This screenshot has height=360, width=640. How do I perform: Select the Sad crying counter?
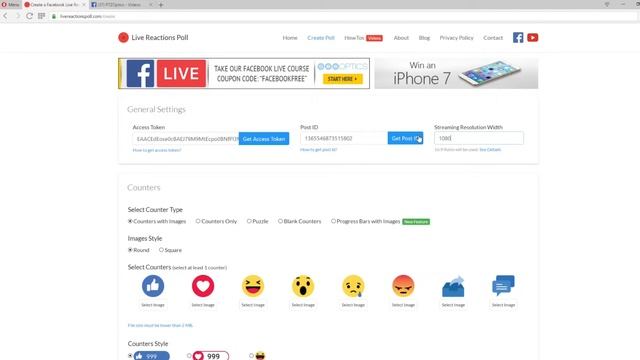pyautogui.click(x=353, y=286)
